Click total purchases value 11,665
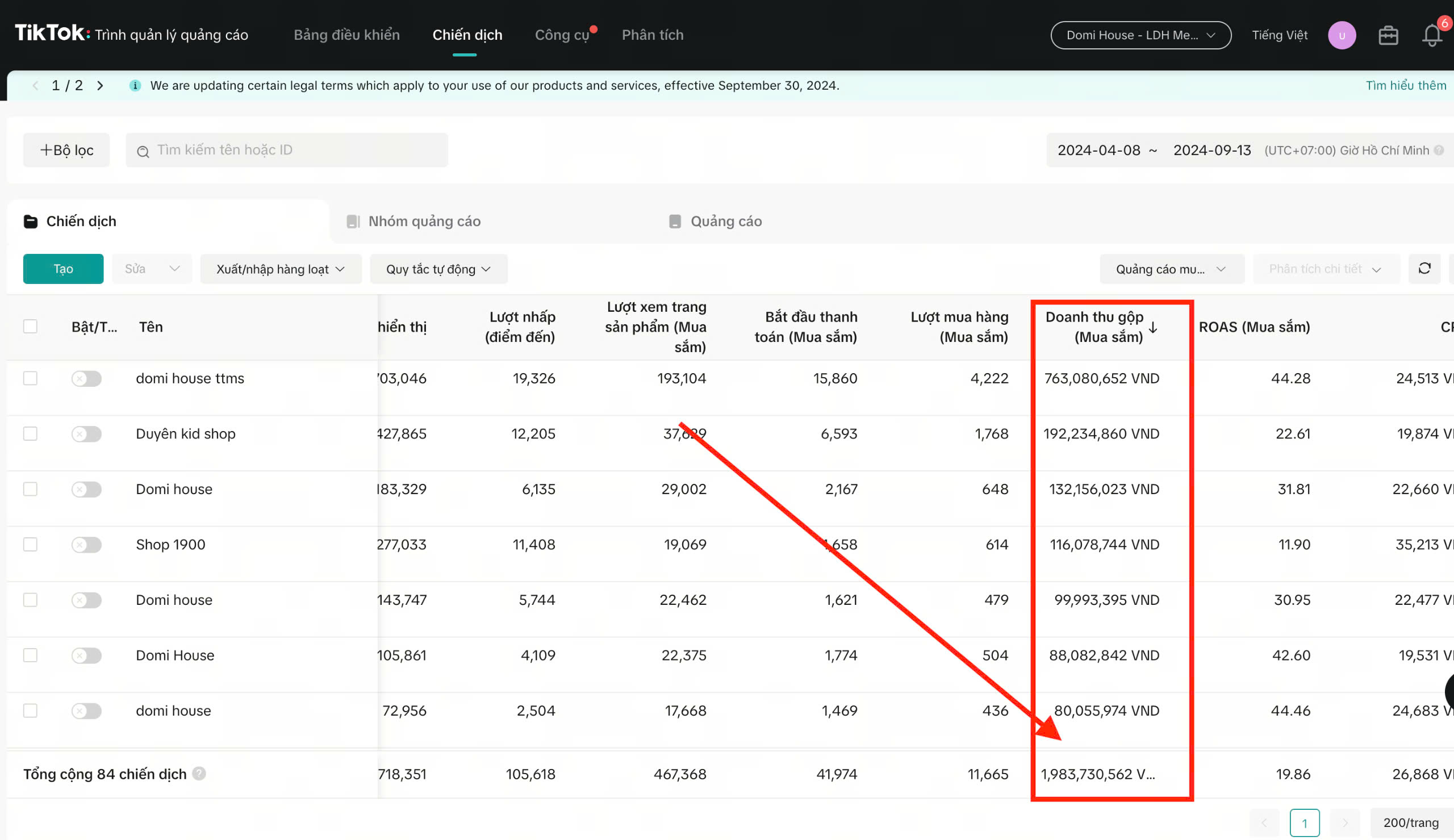The height and width of the screenshot is (840, 1454). 988,774
